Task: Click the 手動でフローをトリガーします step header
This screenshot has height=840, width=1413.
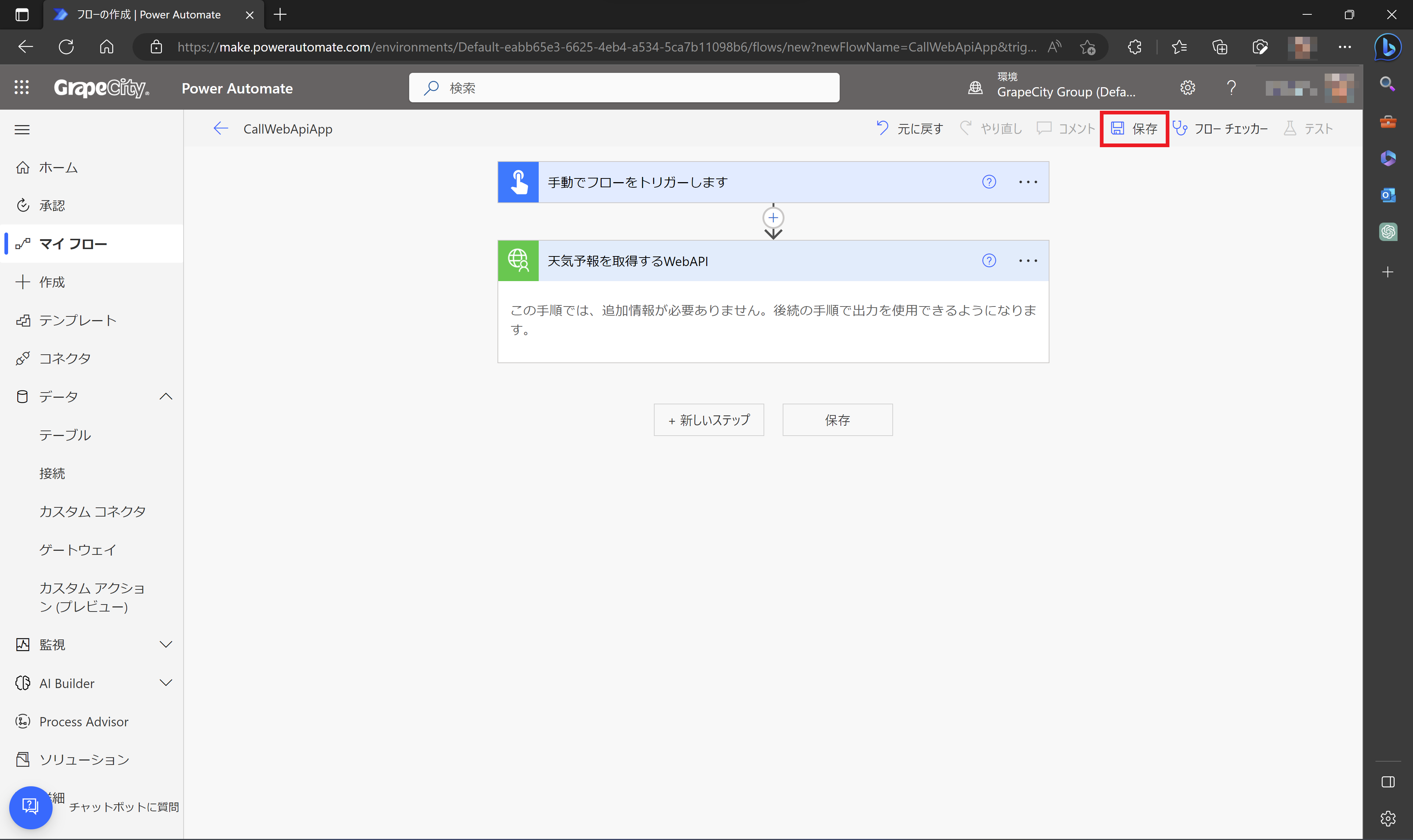Action: point(773,182)
